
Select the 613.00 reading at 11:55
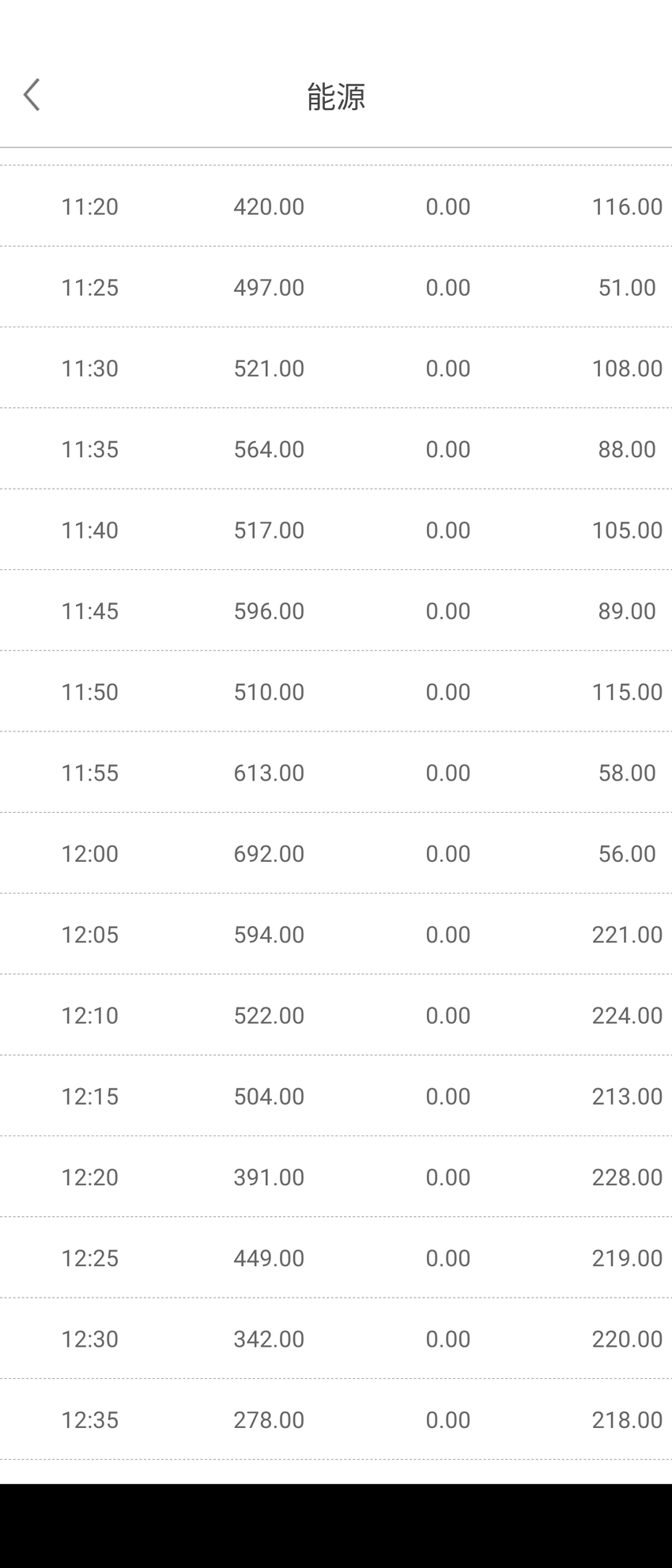(x=269, y=773)
